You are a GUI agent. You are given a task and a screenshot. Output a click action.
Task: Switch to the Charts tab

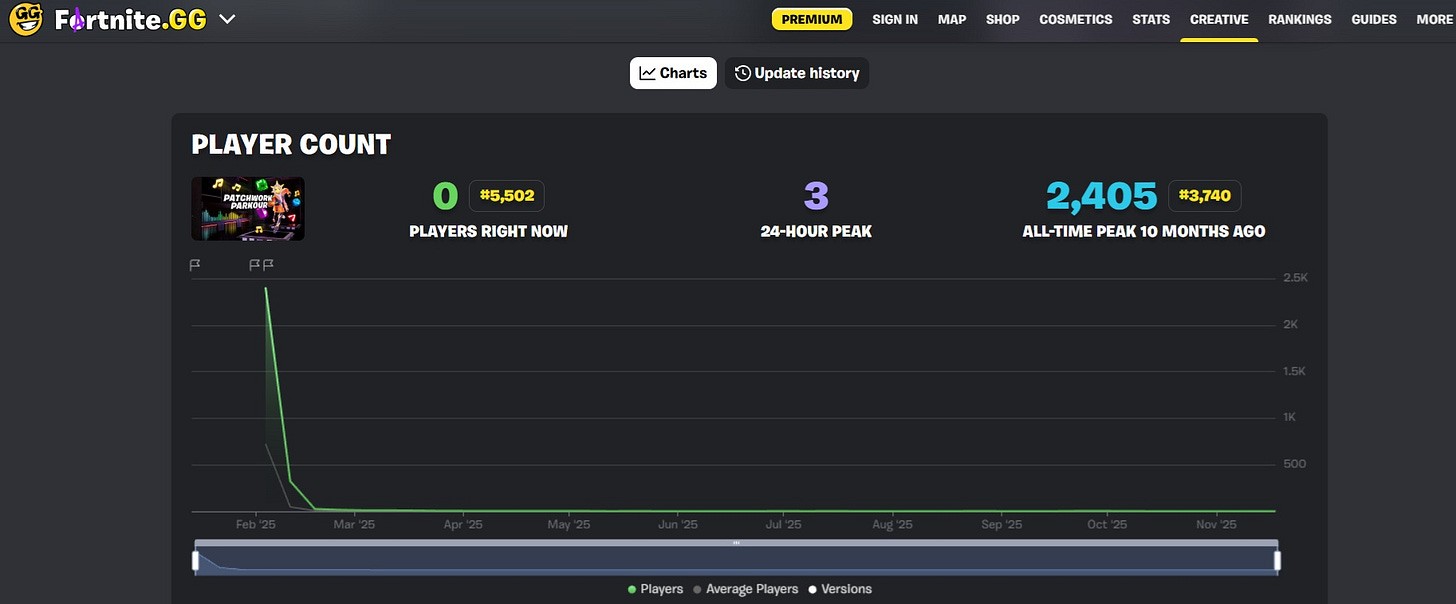673,73
